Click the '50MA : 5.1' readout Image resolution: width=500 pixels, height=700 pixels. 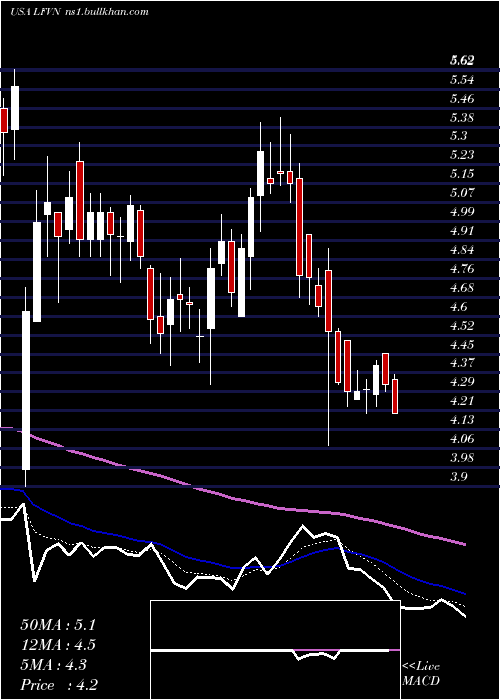click(x=58, y=625)
